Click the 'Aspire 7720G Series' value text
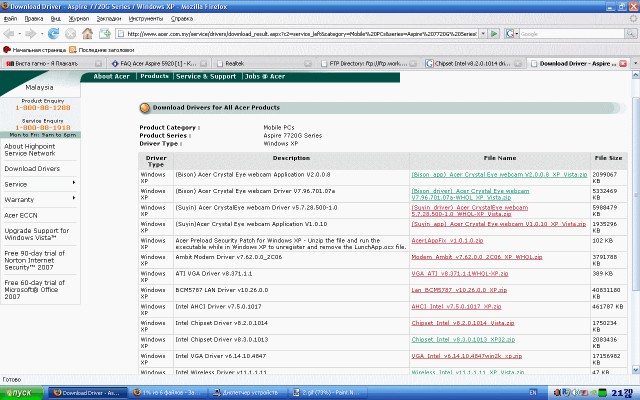640x400 pixels. click(x=293, y=136)
